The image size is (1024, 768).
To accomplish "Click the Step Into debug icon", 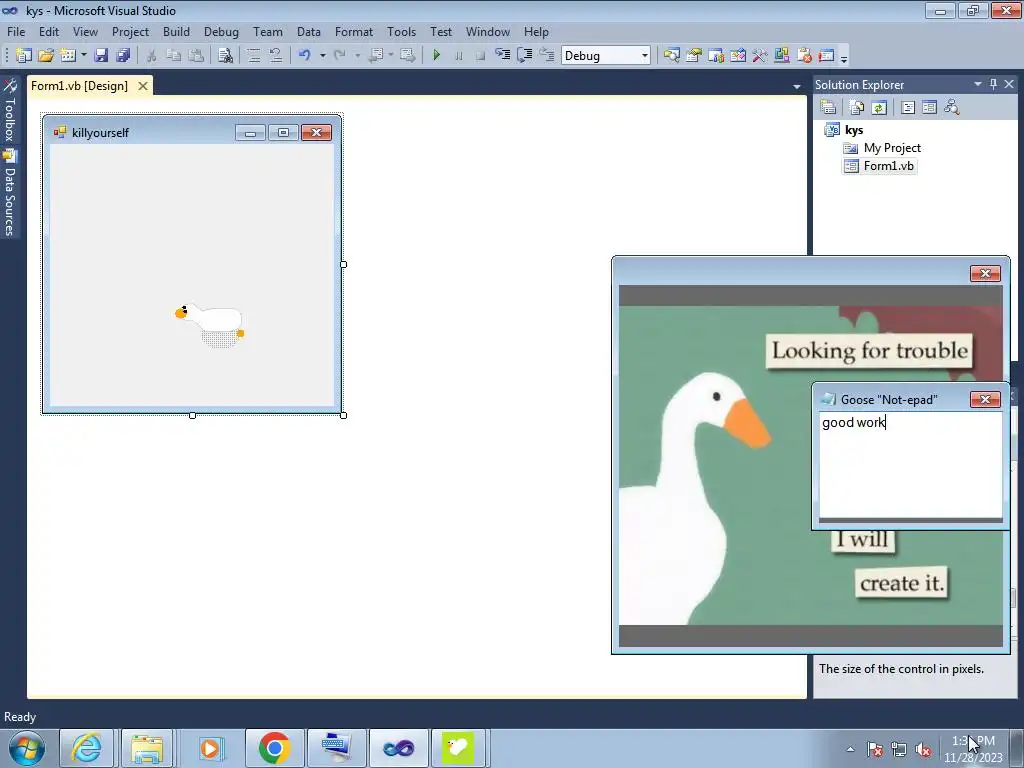I will (502, 56).
